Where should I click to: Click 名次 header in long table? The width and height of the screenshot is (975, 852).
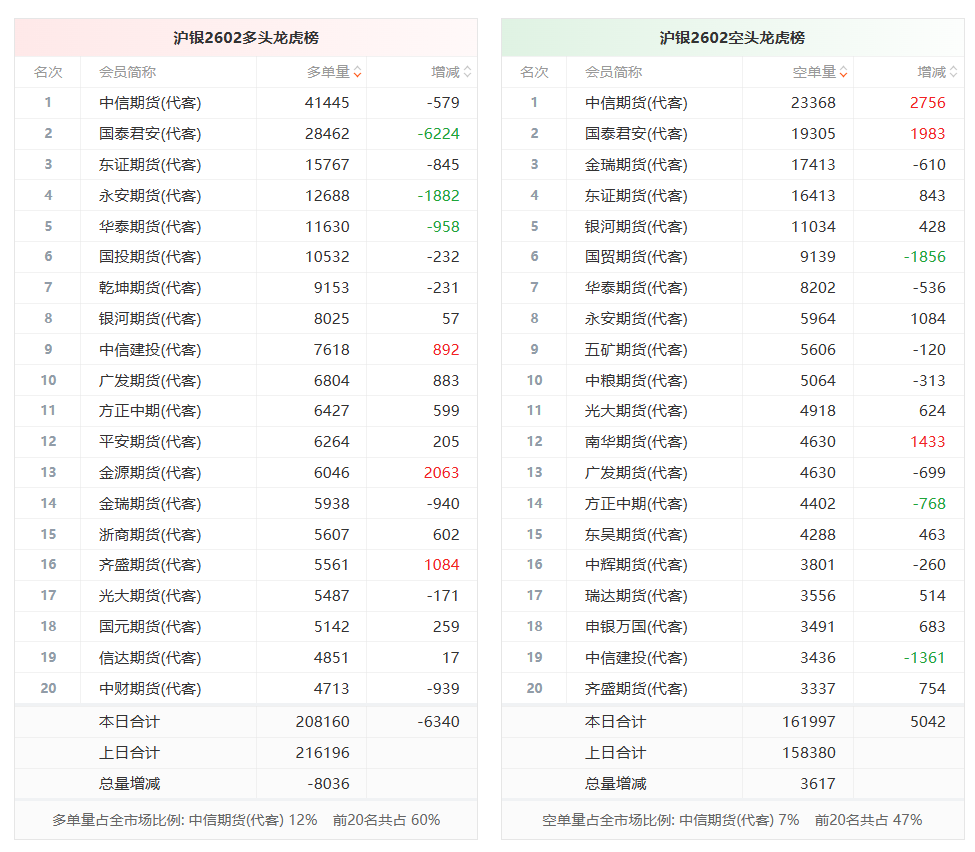click(x=48, y=72)
